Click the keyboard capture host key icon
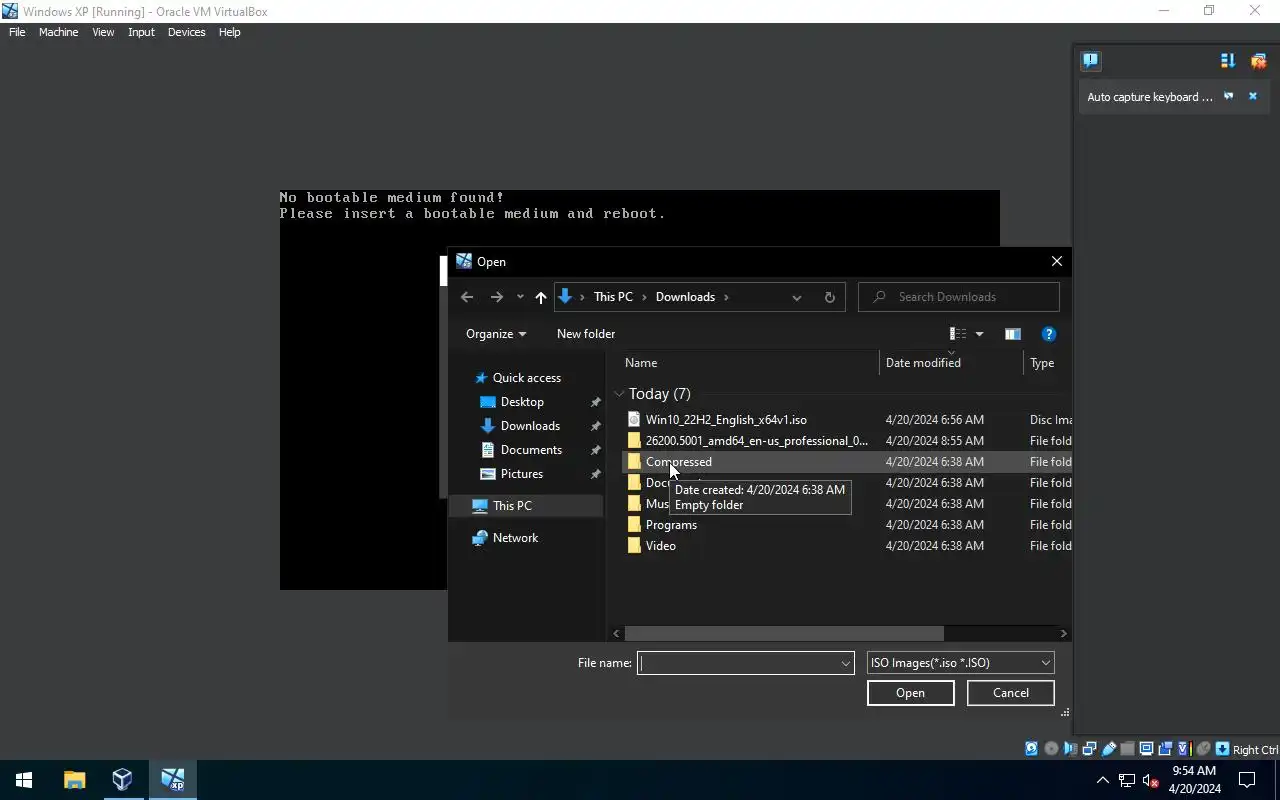1280x800 pixels. click(1222, 749)
